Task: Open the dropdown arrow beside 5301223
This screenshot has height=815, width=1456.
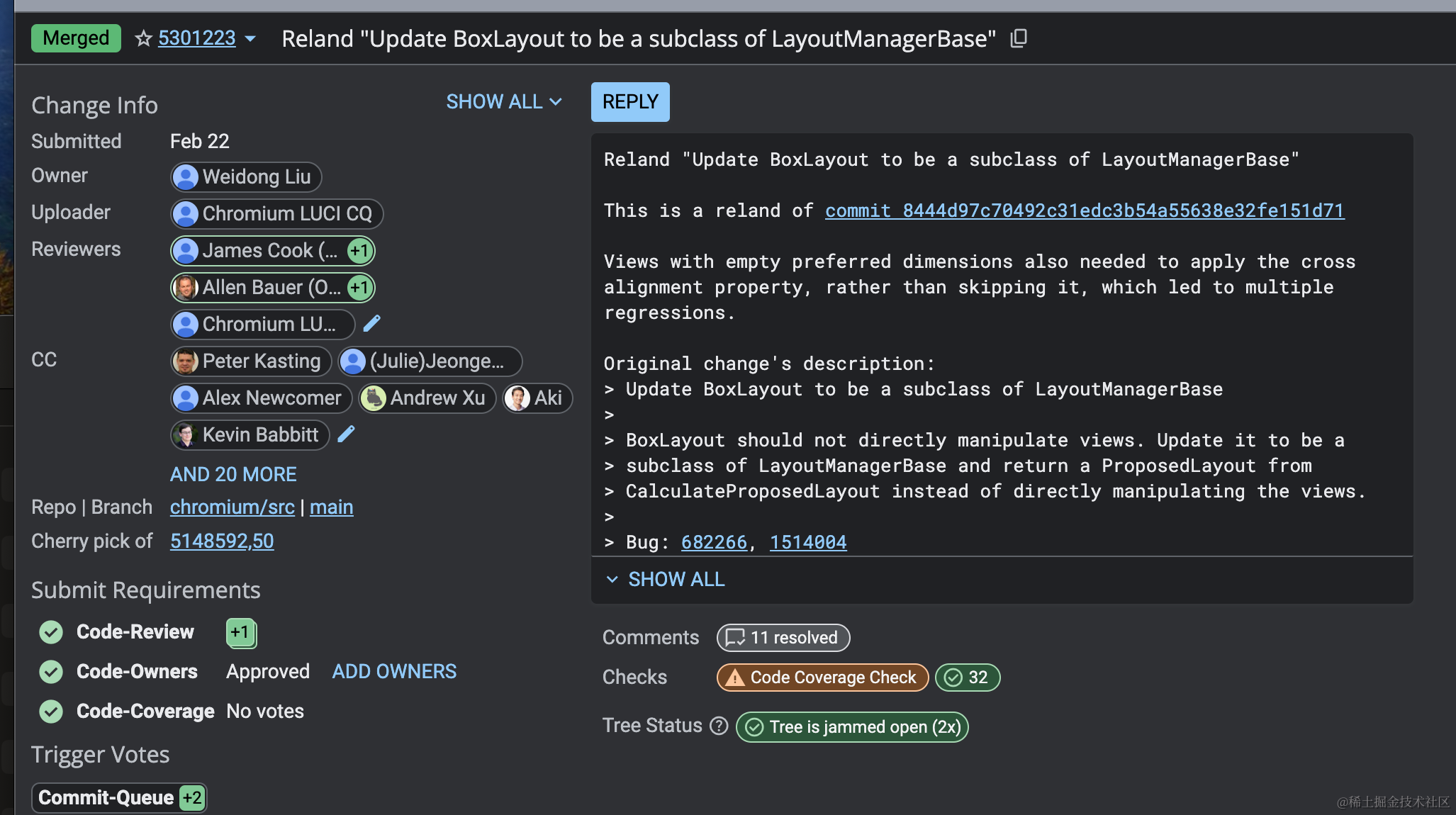Action: click(x=250, y=39)
